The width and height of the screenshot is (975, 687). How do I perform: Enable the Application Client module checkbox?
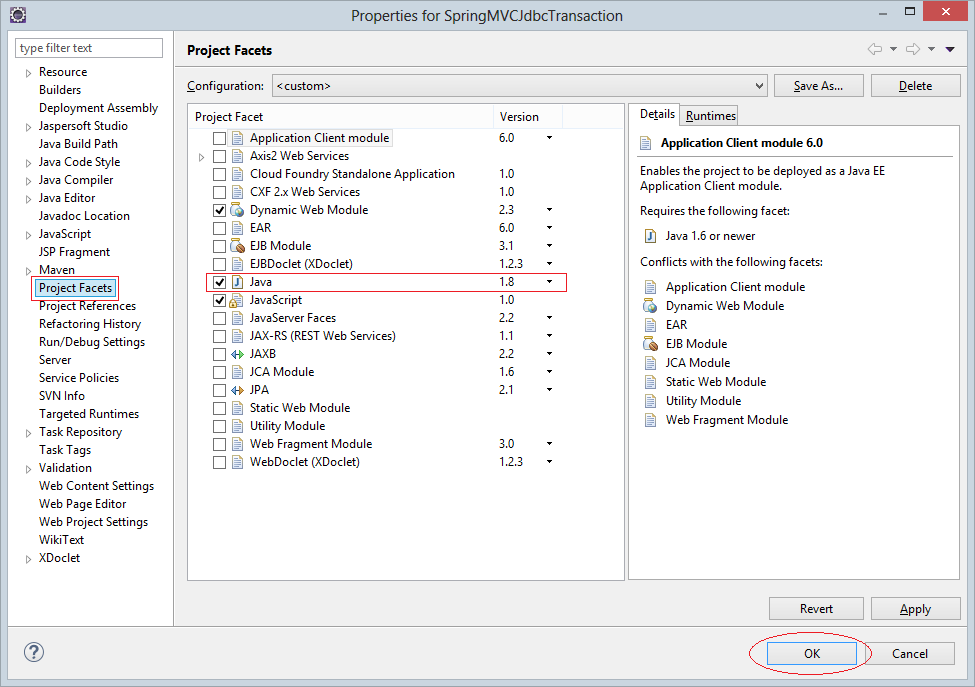tap(219, 138)
